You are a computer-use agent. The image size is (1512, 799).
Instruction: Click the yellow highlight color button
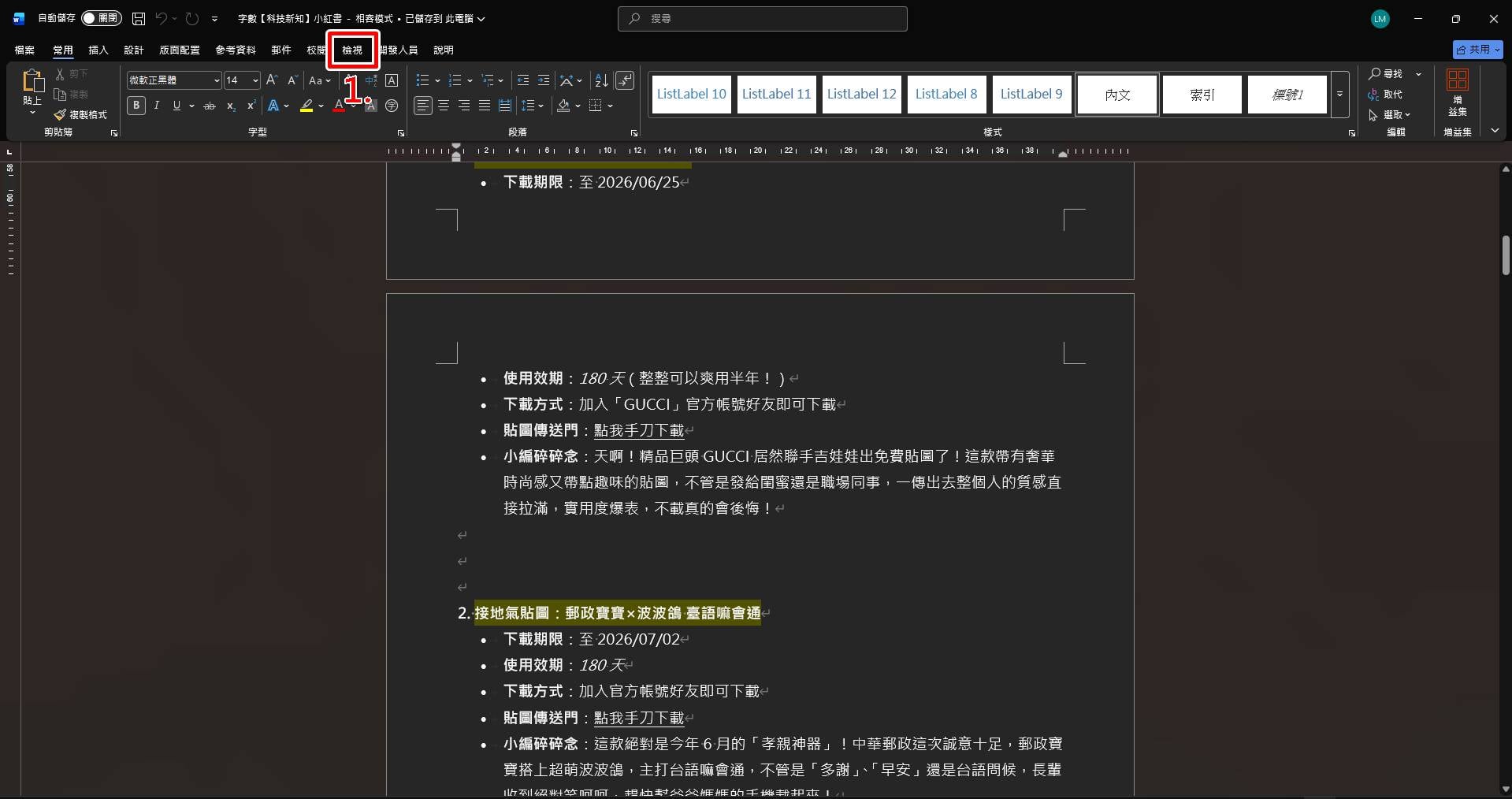point(306,106)
